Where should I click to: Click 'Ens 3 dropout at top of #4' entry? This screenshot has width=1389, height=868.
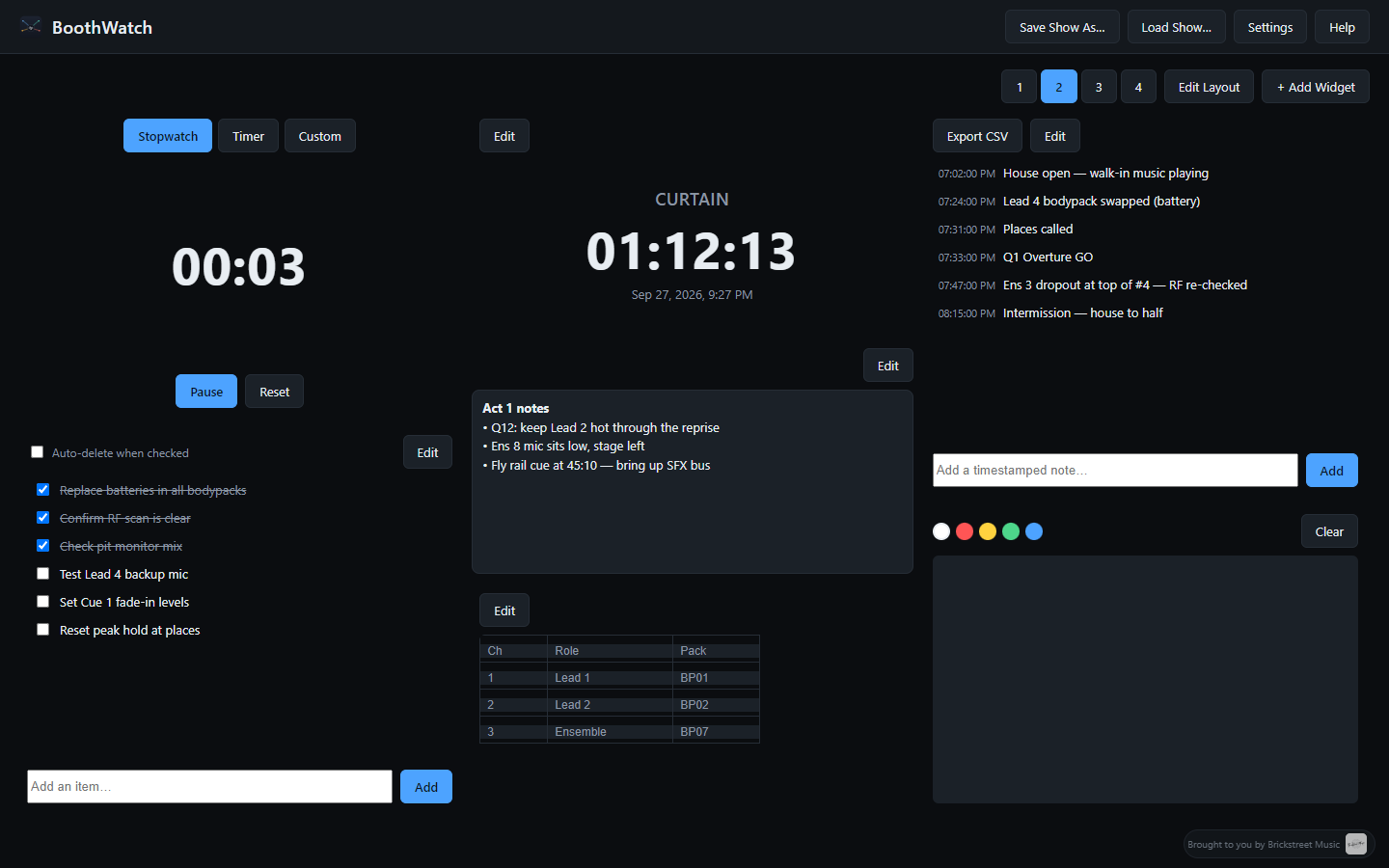[x=1125, y=285]
